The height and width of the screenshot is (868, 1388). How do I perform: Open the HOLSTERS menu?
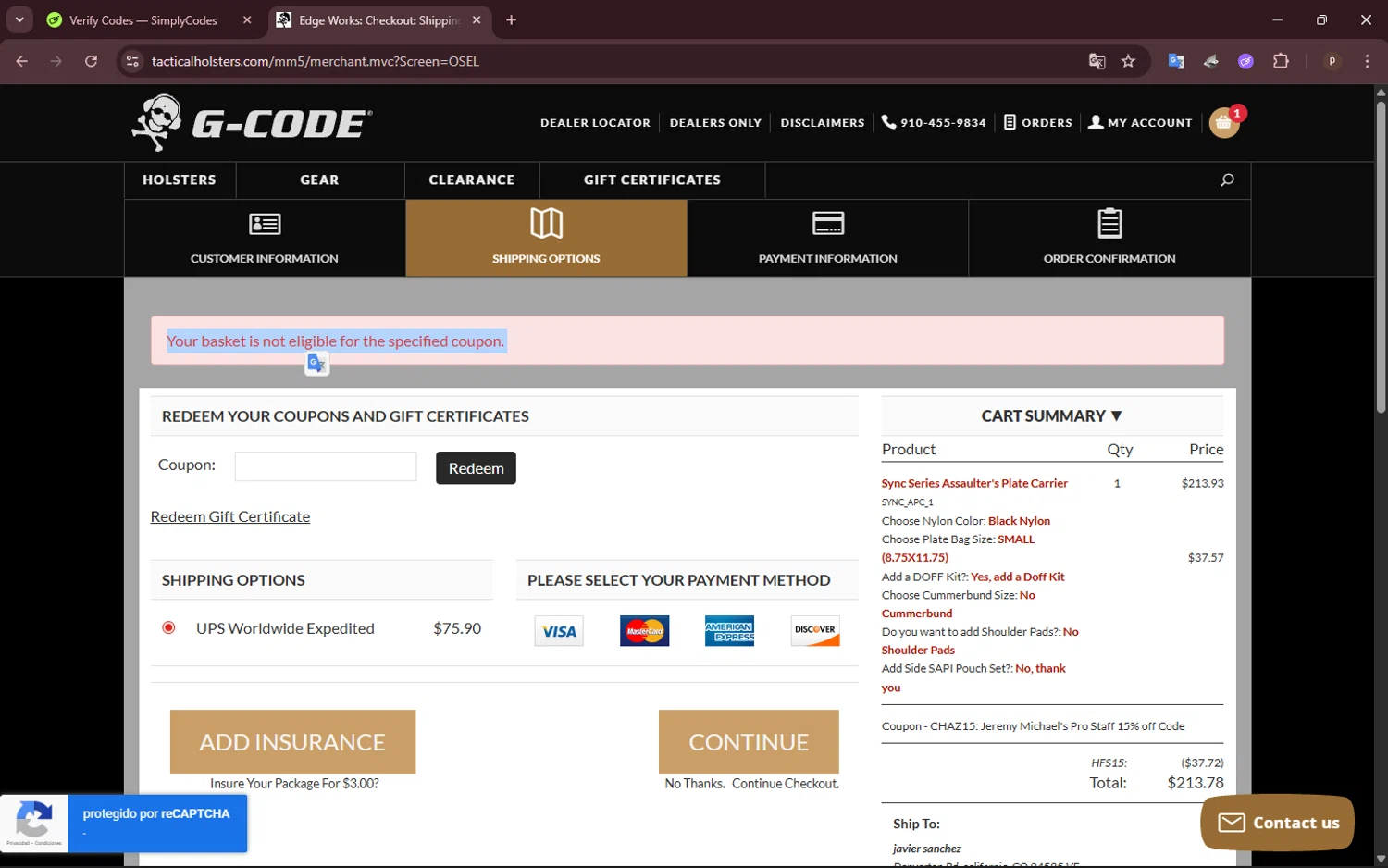[180, 180]
